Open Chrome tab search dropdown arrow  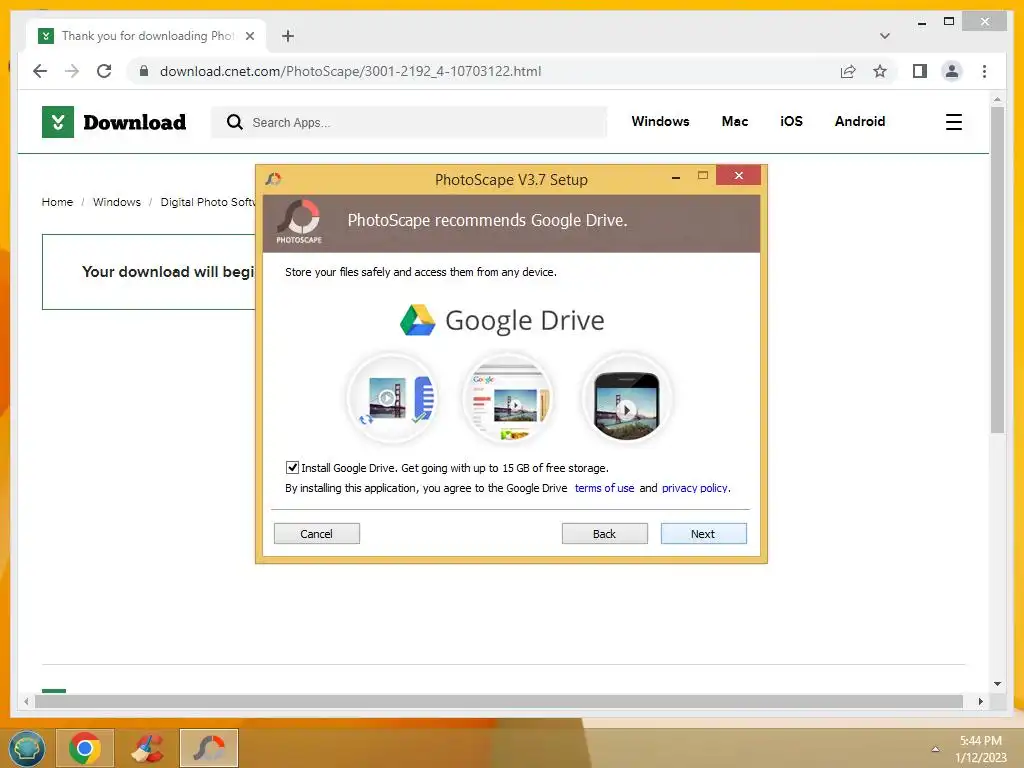(x=885, y=36)
